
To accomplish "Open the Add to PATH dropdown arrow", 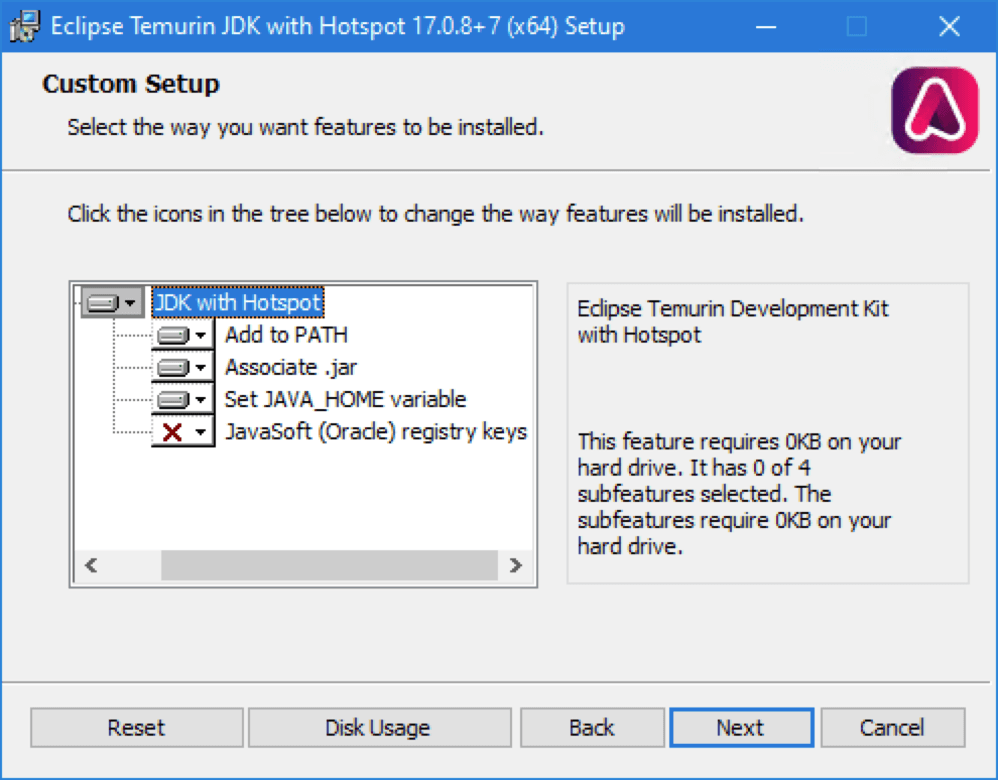I will (x=200, y=335).
